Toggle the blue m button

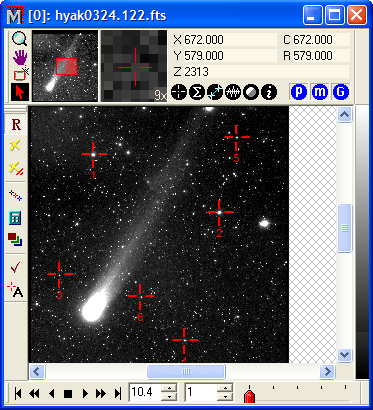[320, 92]
